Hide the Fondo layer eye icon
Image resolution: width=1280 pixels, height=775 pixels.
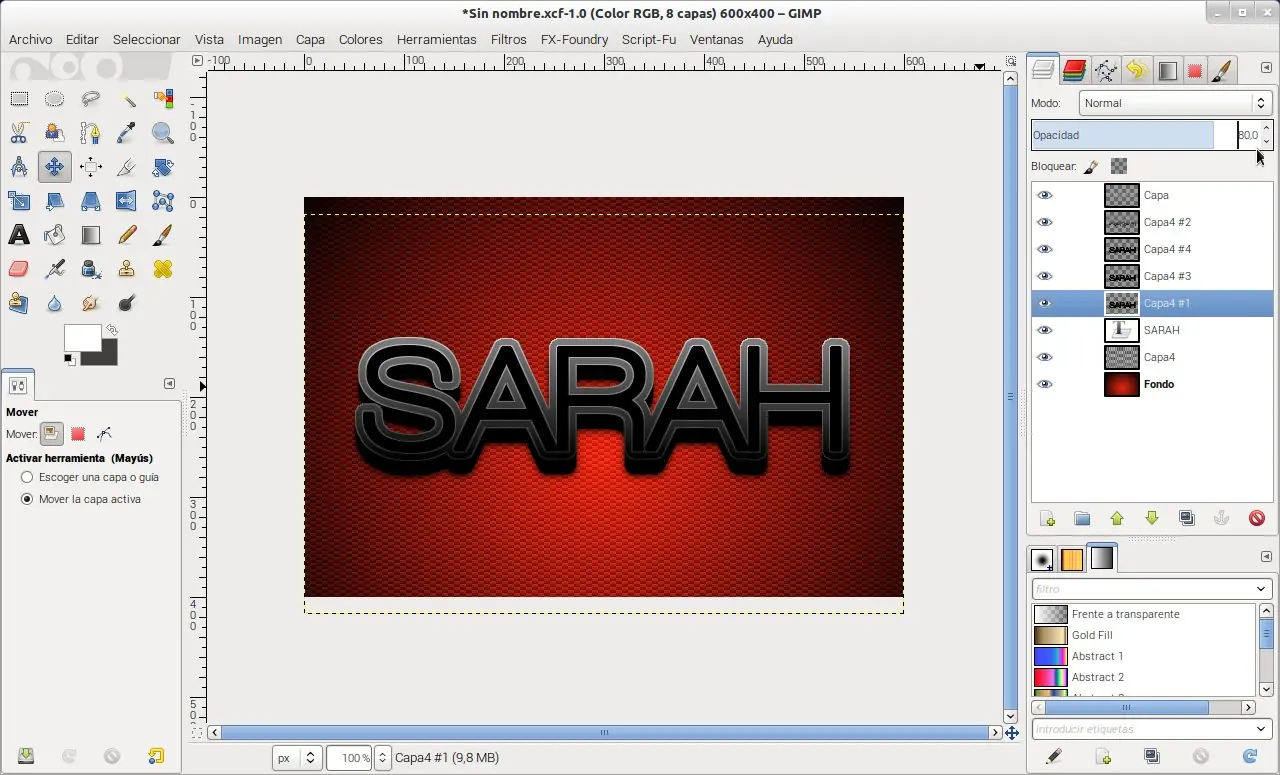pyautogui.click(x=1045, y=384)
